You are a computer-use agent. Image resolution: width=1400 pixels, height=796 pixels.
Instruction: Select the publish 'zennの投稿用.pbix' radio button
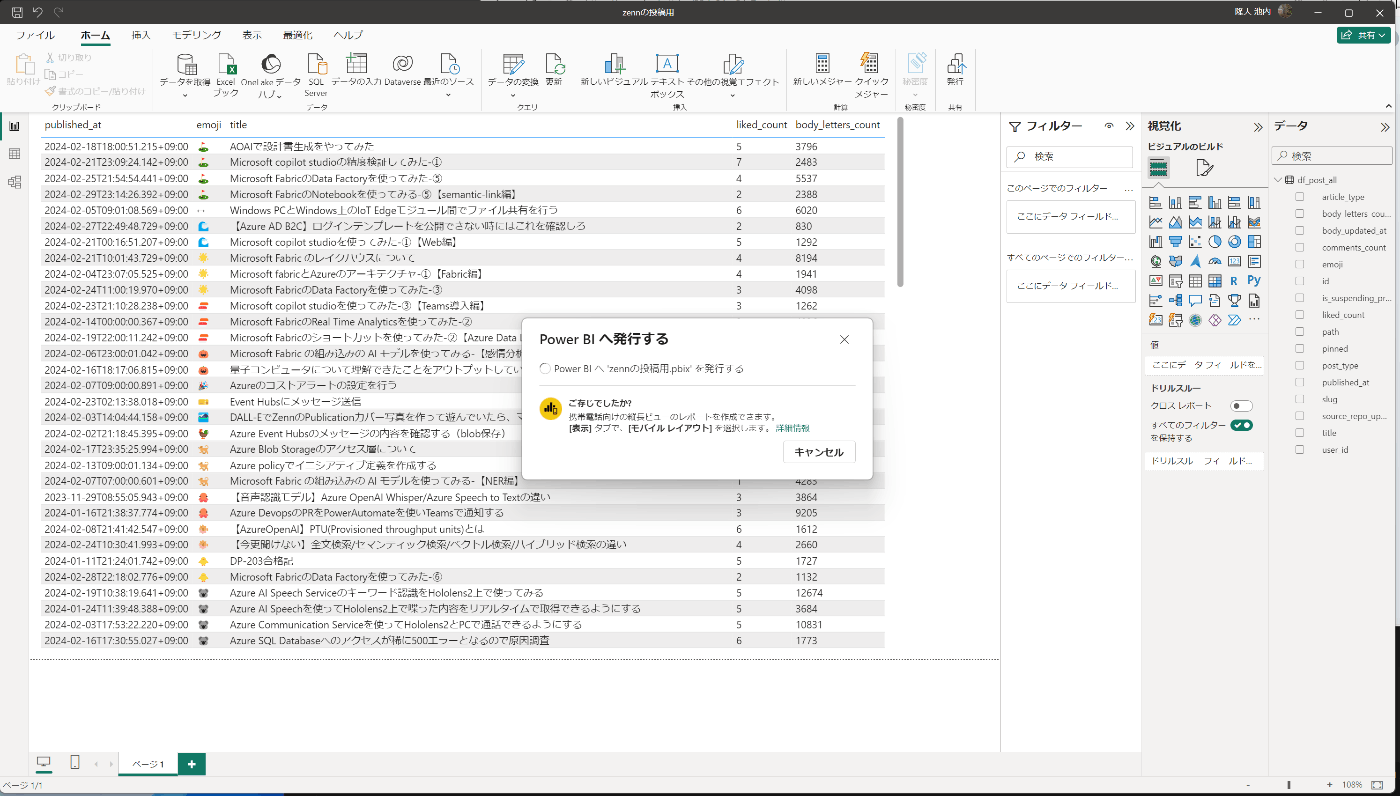(544, 369)
